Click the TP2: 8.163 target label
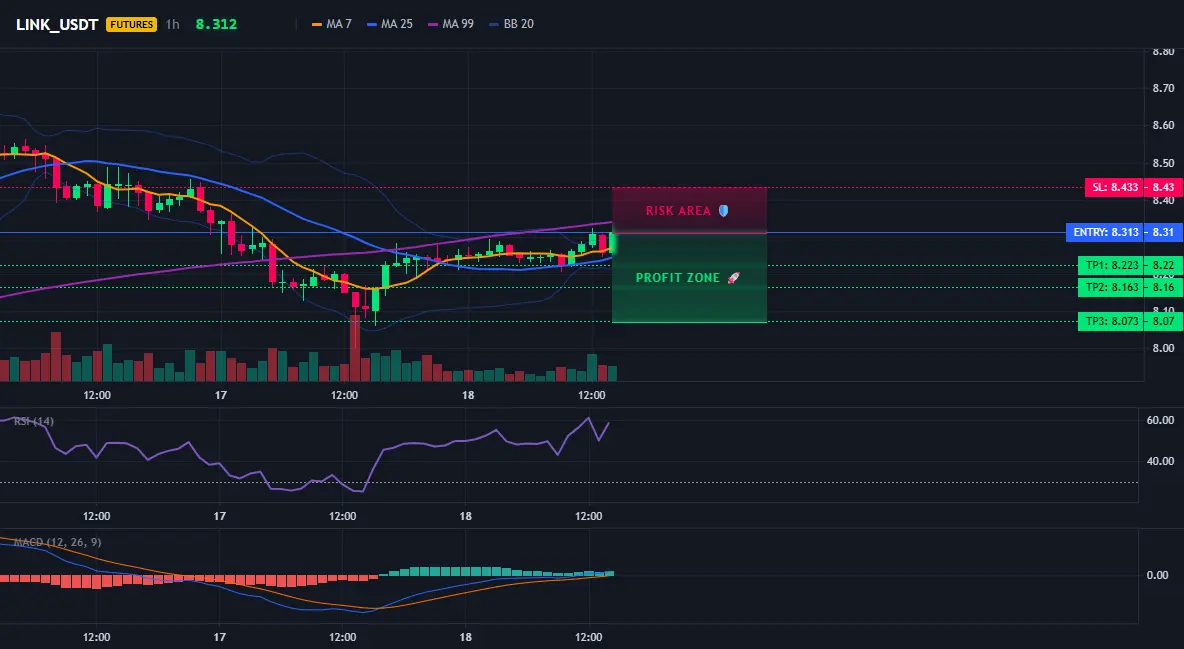The width and height of the screenshot is (1184, 649). pos(1112,287)
